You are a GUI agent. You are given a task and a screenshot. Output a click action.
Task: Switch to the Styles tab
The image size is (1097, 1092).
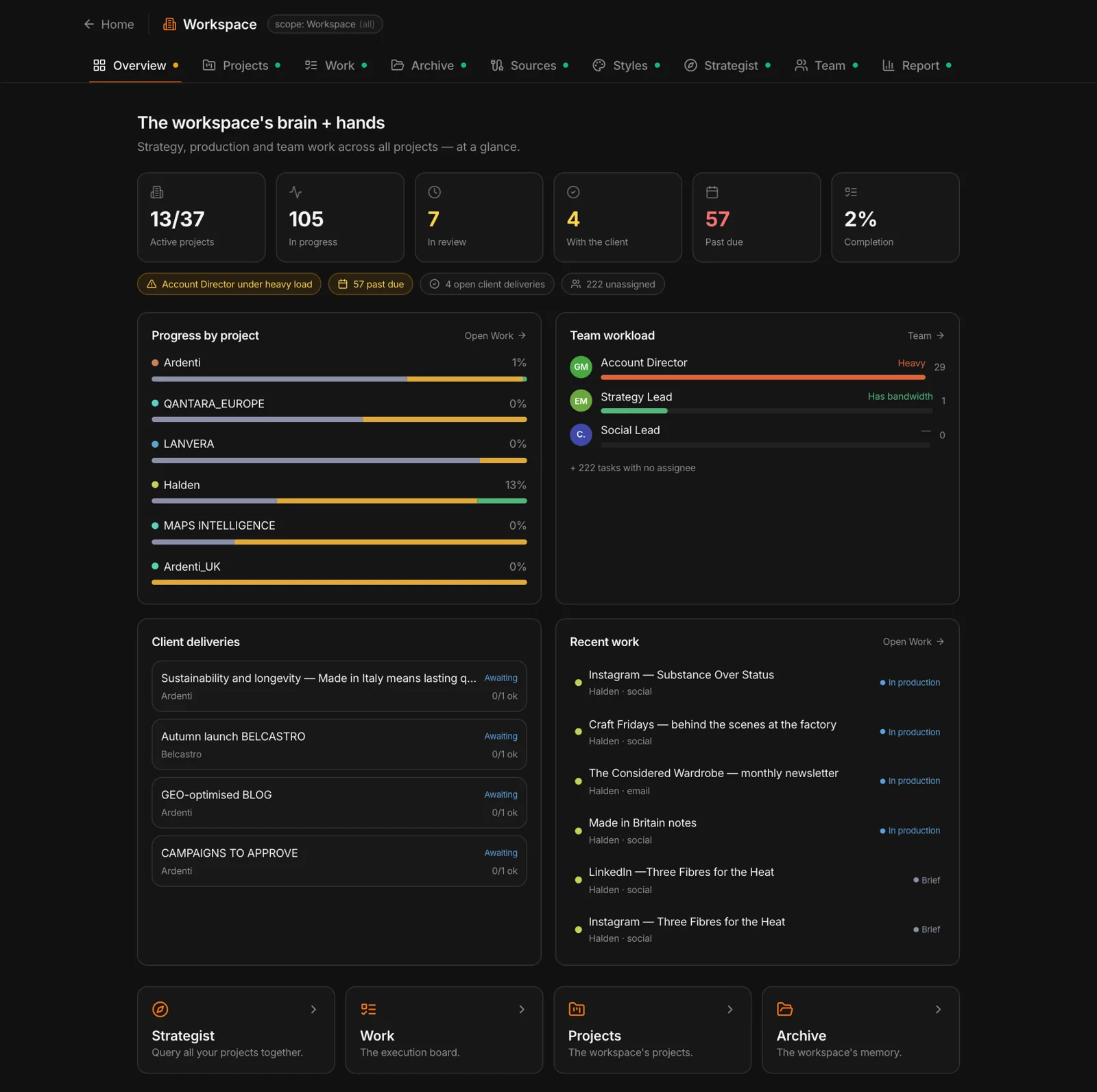point(626,65)
